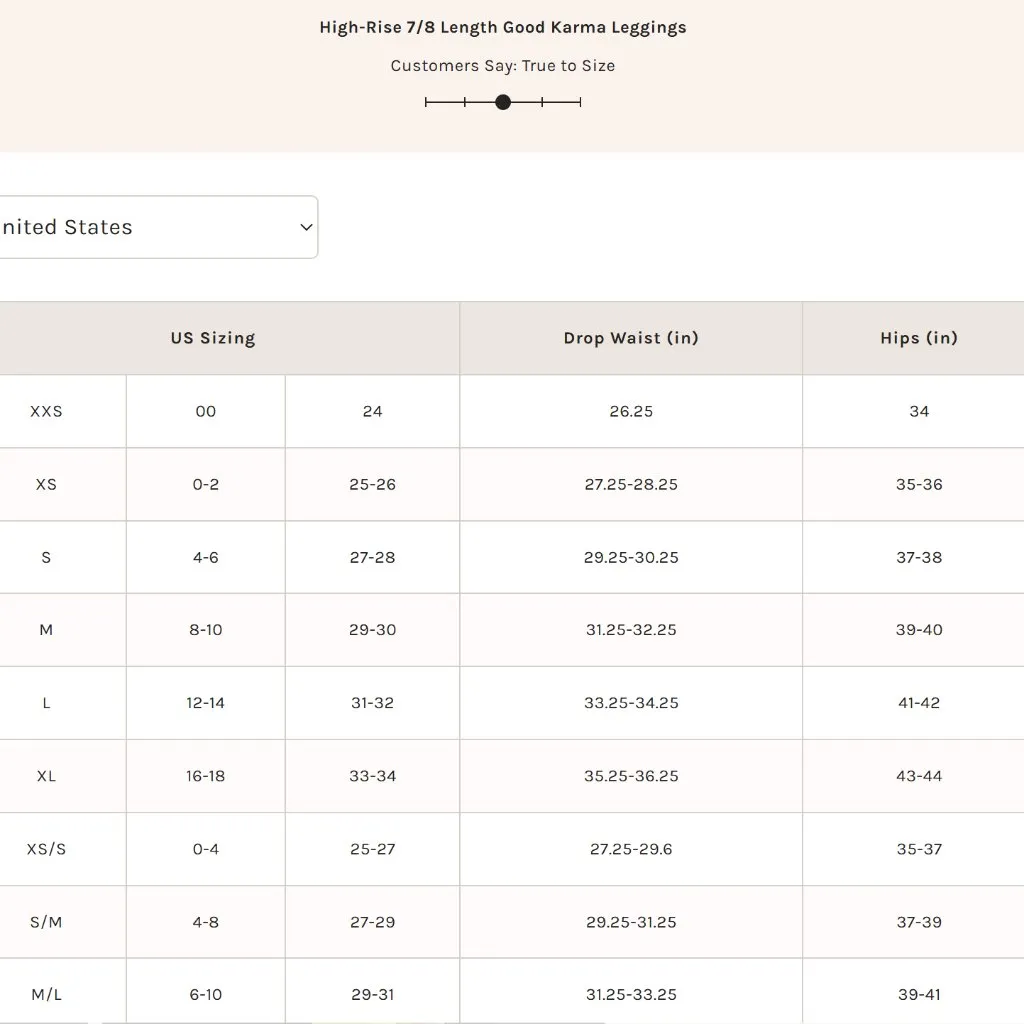This screenshot has width=1024, height=1024.
Task: Click the M/L size row label
Action: (x=46, y=995)
